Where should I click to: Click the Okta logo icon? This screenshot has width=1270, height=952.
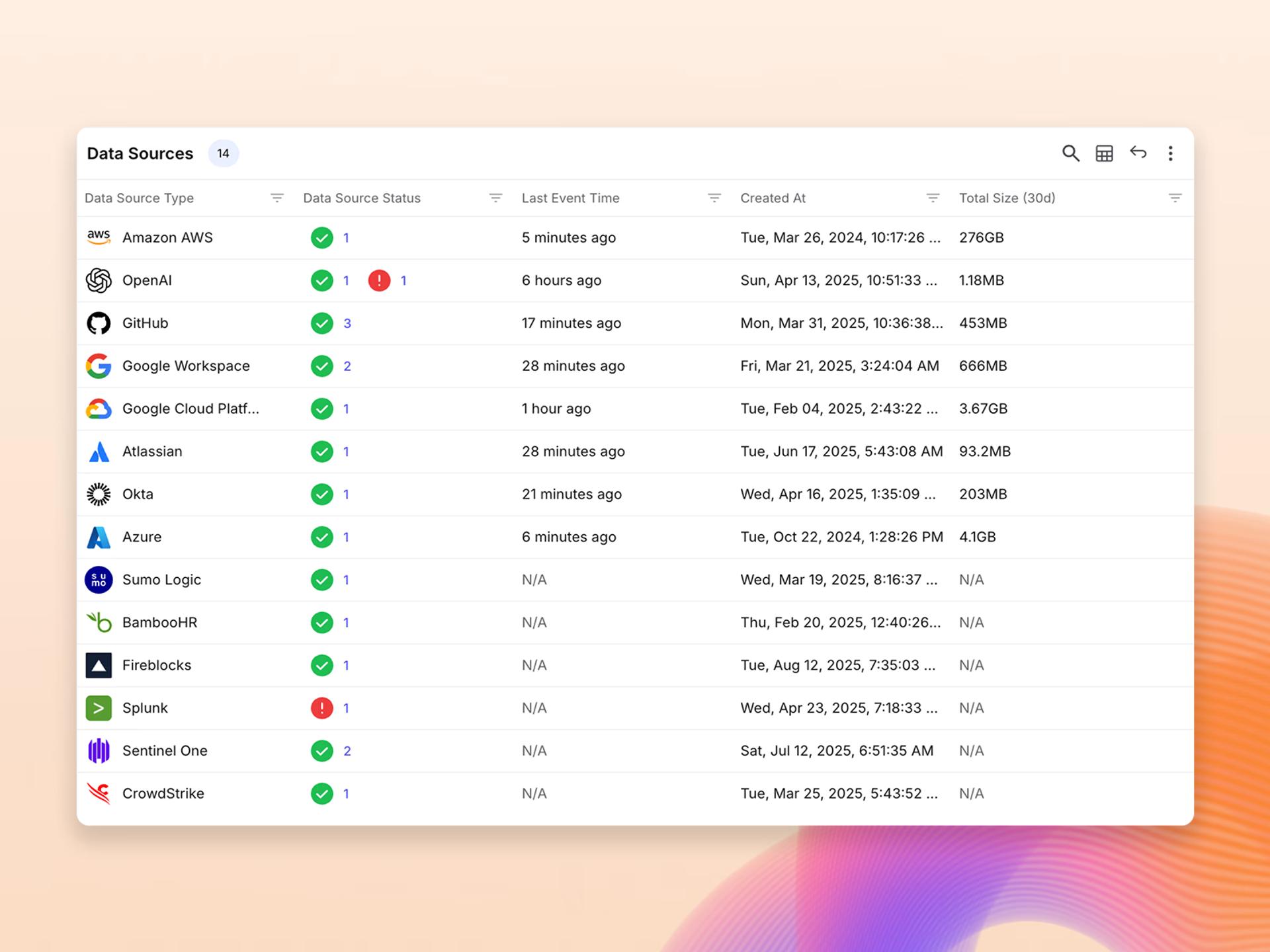[99, 495]
